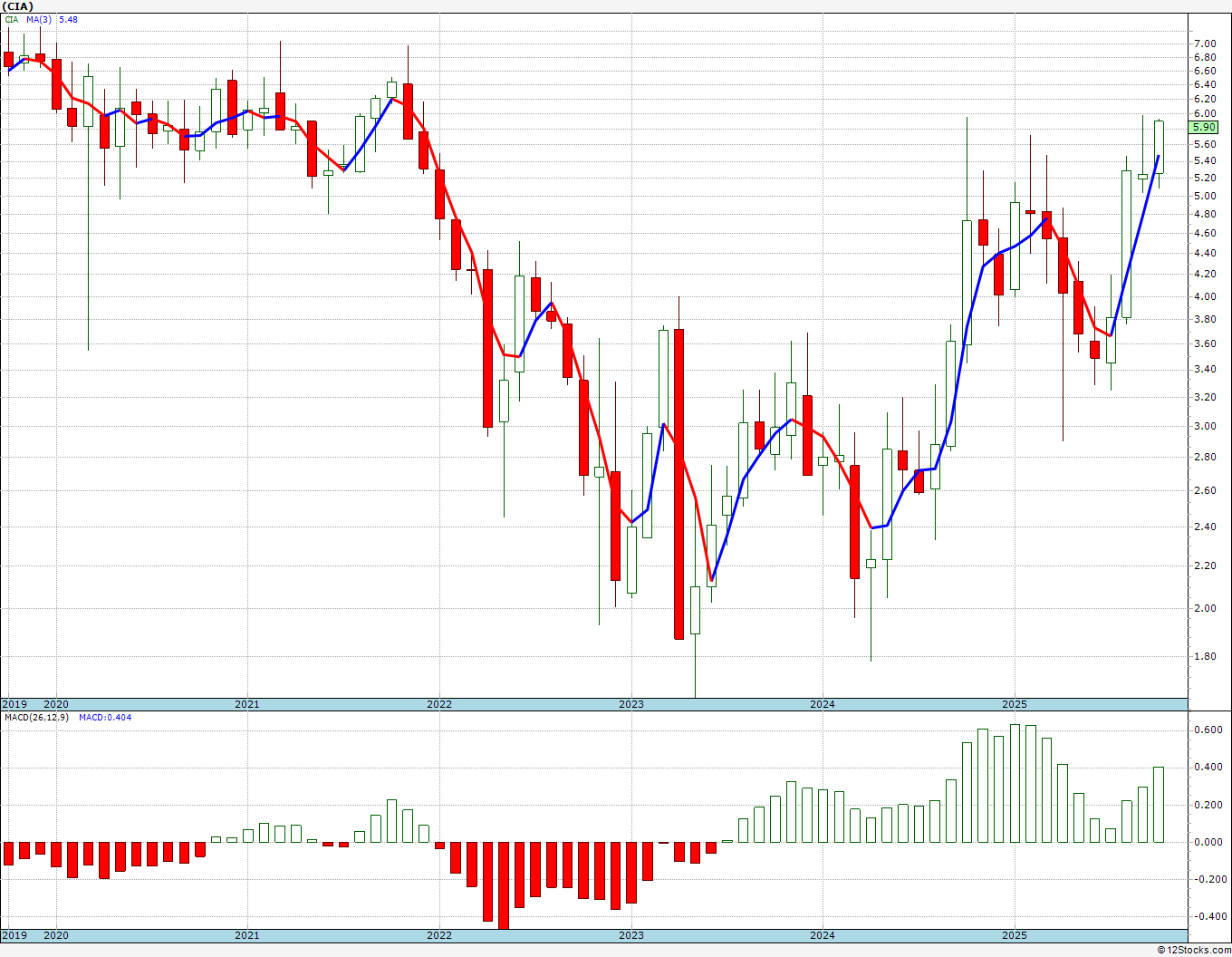Select the CIA legend label
1232x957 pixels.
click(11, 19)
